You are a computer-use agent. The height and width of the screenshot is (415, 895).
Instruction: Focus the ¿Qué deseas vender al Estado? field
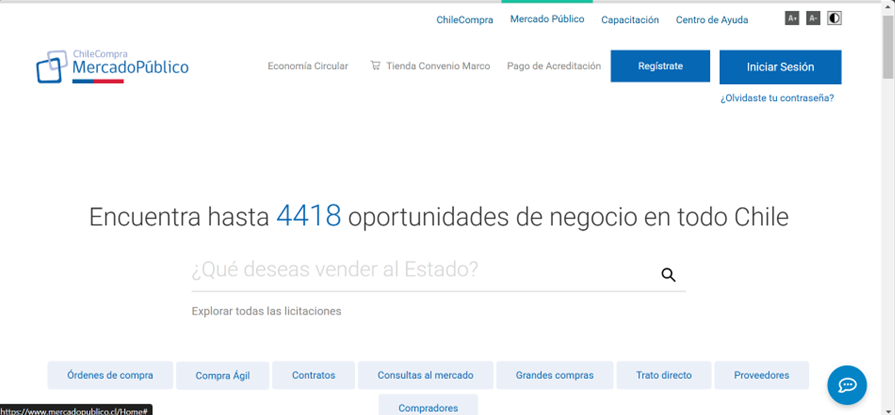[420, 270]
